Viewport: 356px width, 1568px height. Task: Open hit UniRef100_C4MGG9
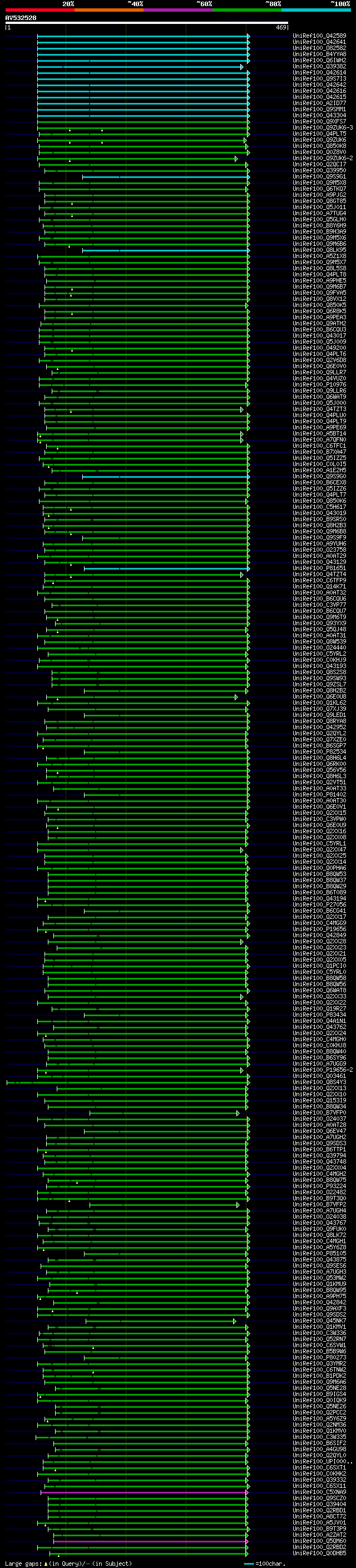tap(319, 923)
